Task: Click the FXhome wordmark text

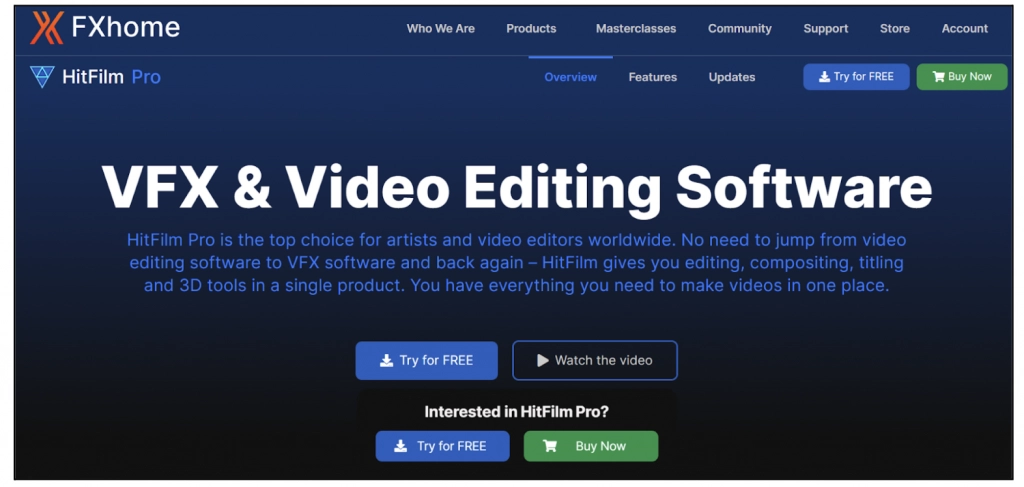Action: (x=125, y=27)
